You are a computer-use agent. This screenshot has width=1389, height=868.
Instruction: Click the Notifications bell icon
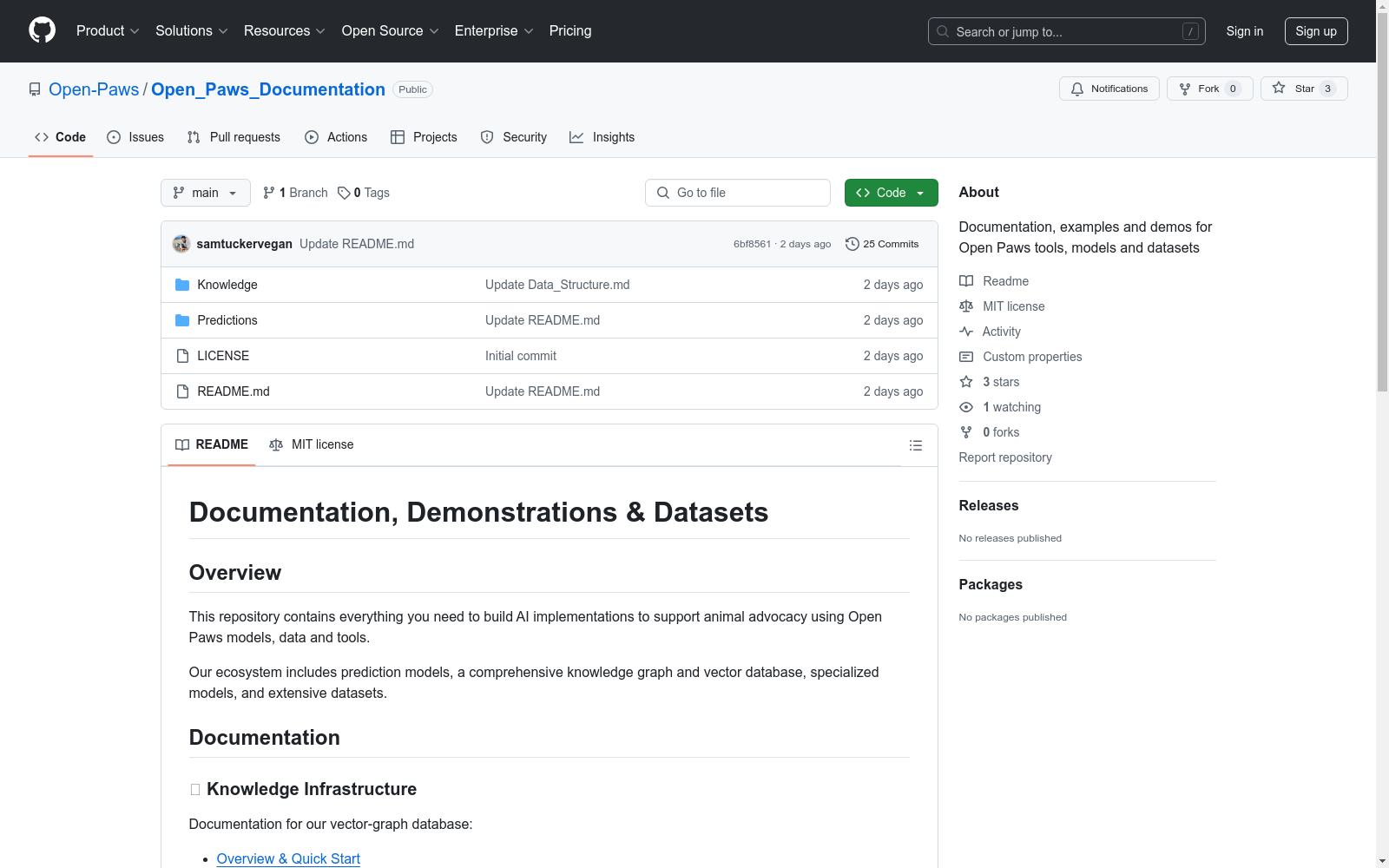click(x=1077, y=89)
